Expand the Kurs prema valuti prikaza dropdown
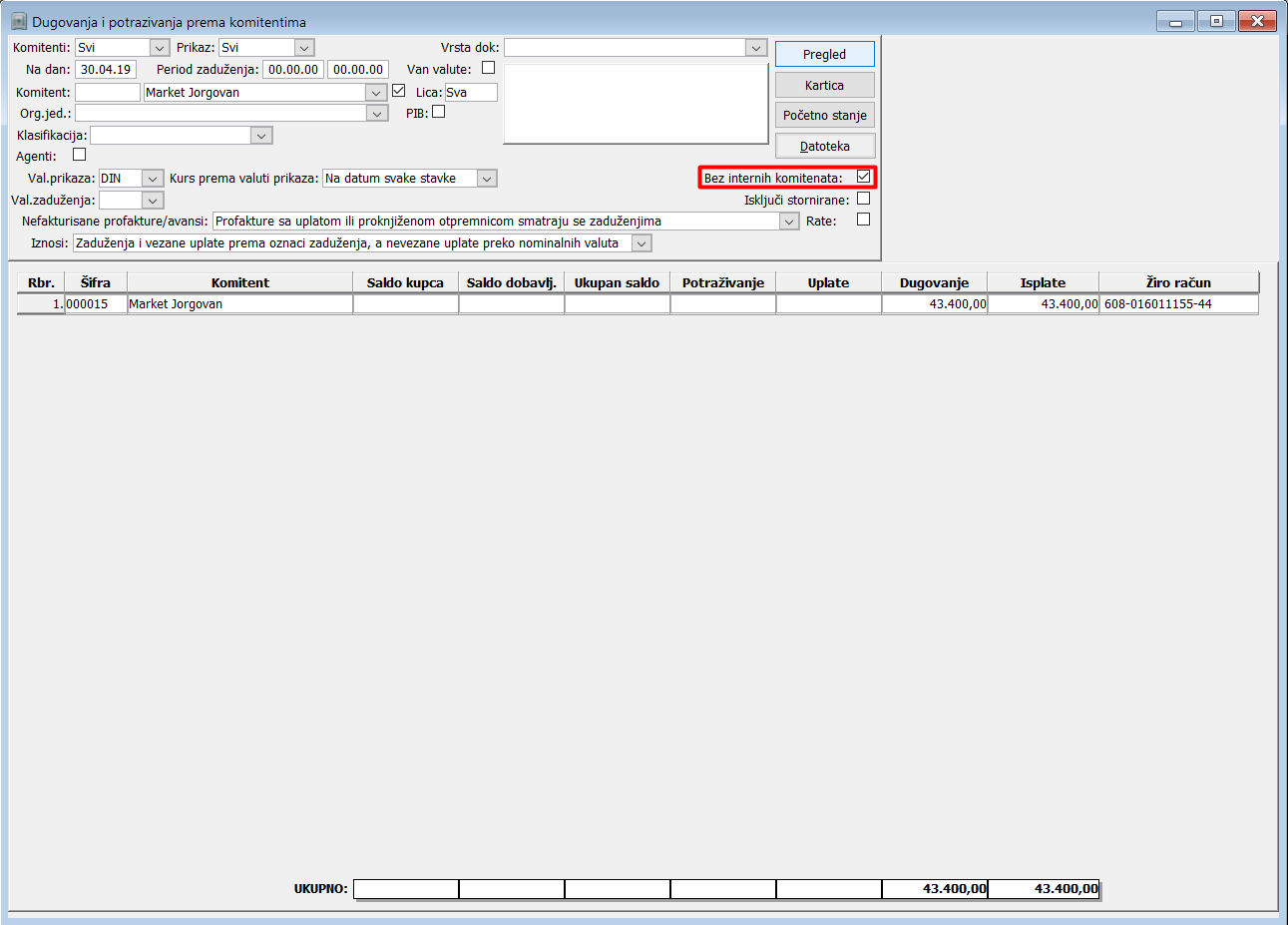1288x925 pixels. [487, 178]
